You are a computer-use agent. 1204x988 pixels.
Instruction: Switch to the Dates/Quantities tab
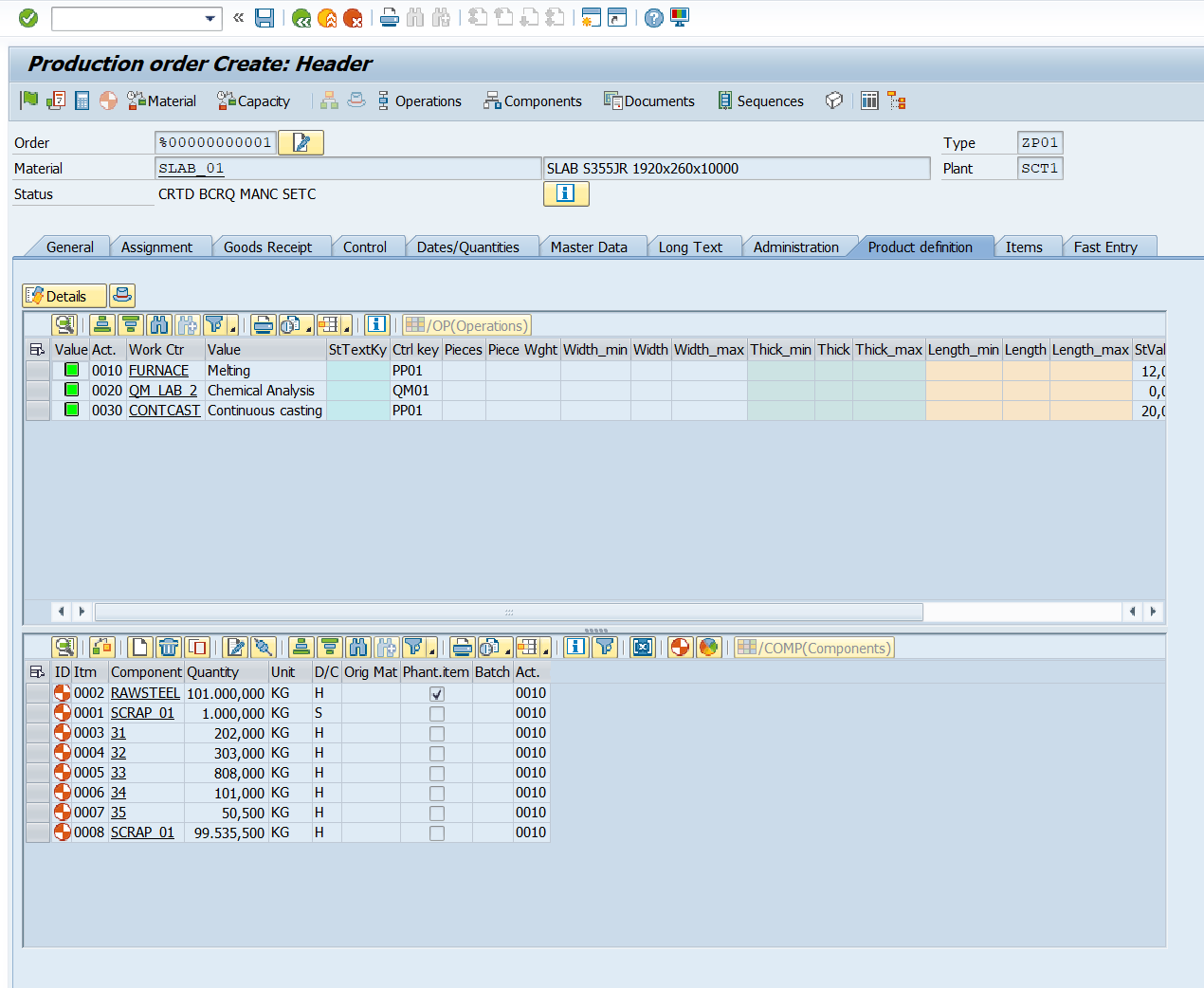click(x=467, y=247)
